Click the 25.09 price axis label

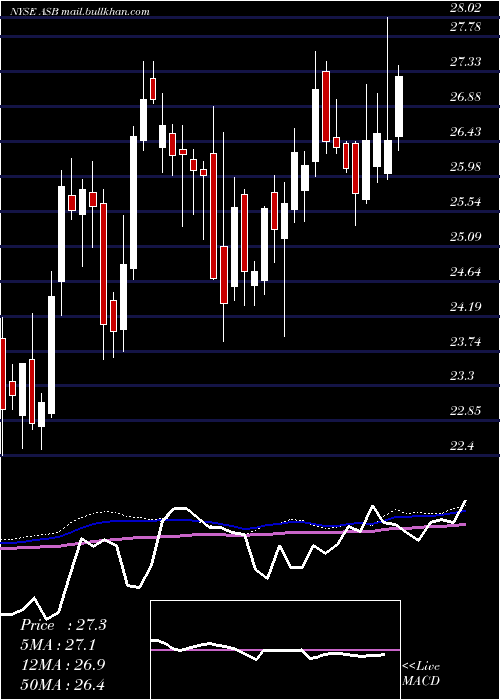pyautogui.click(x=465, y=237)
